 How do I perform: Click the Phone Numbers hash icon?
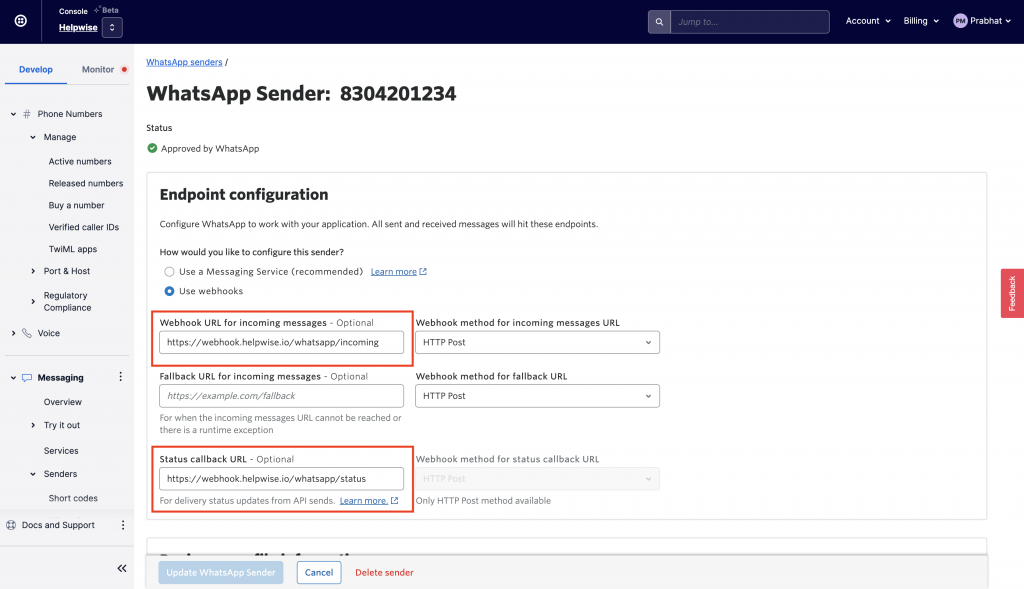27,114
